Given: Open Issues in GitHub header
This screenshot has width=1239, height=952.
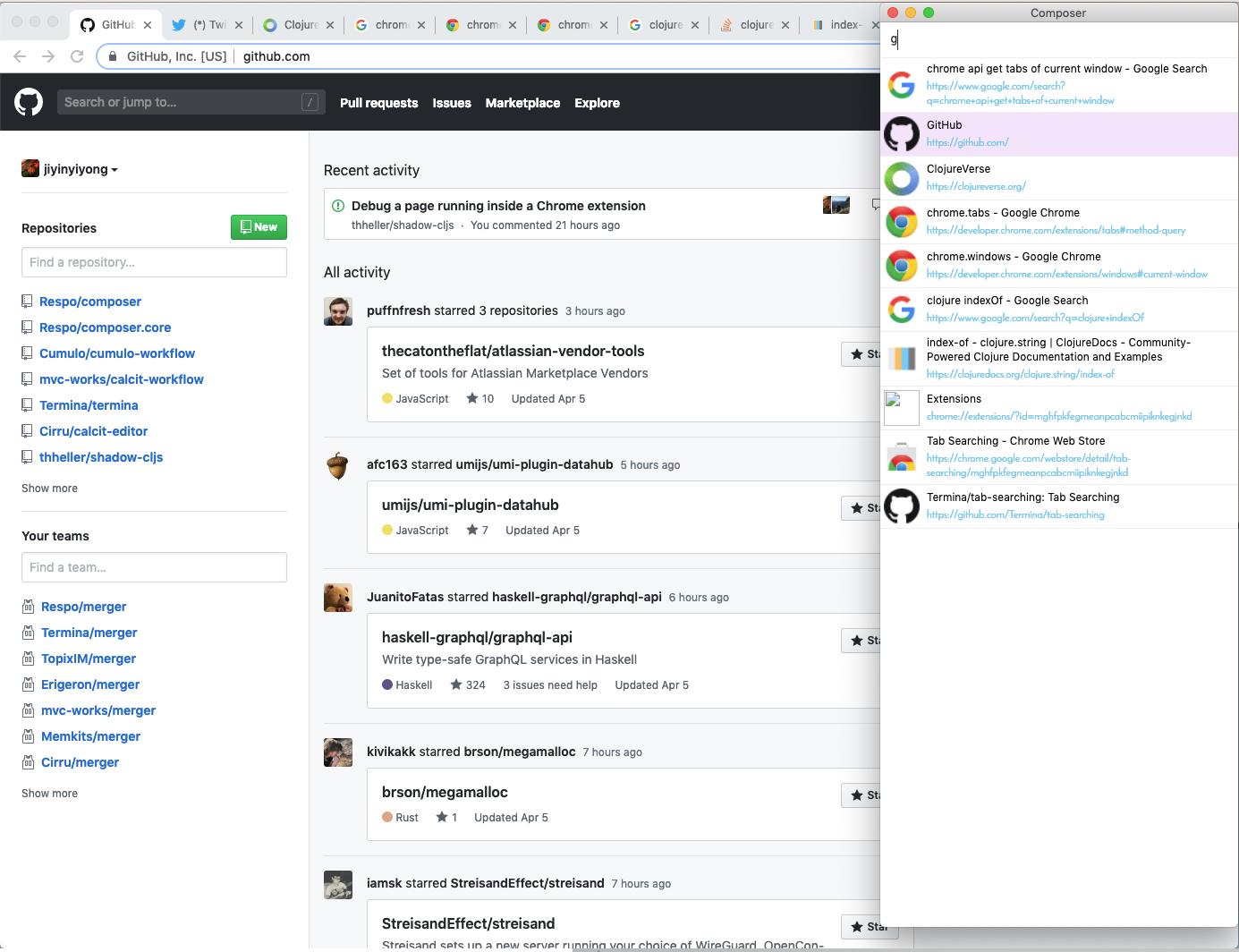Looking at the screenshot, I should (x=452, y=103).
